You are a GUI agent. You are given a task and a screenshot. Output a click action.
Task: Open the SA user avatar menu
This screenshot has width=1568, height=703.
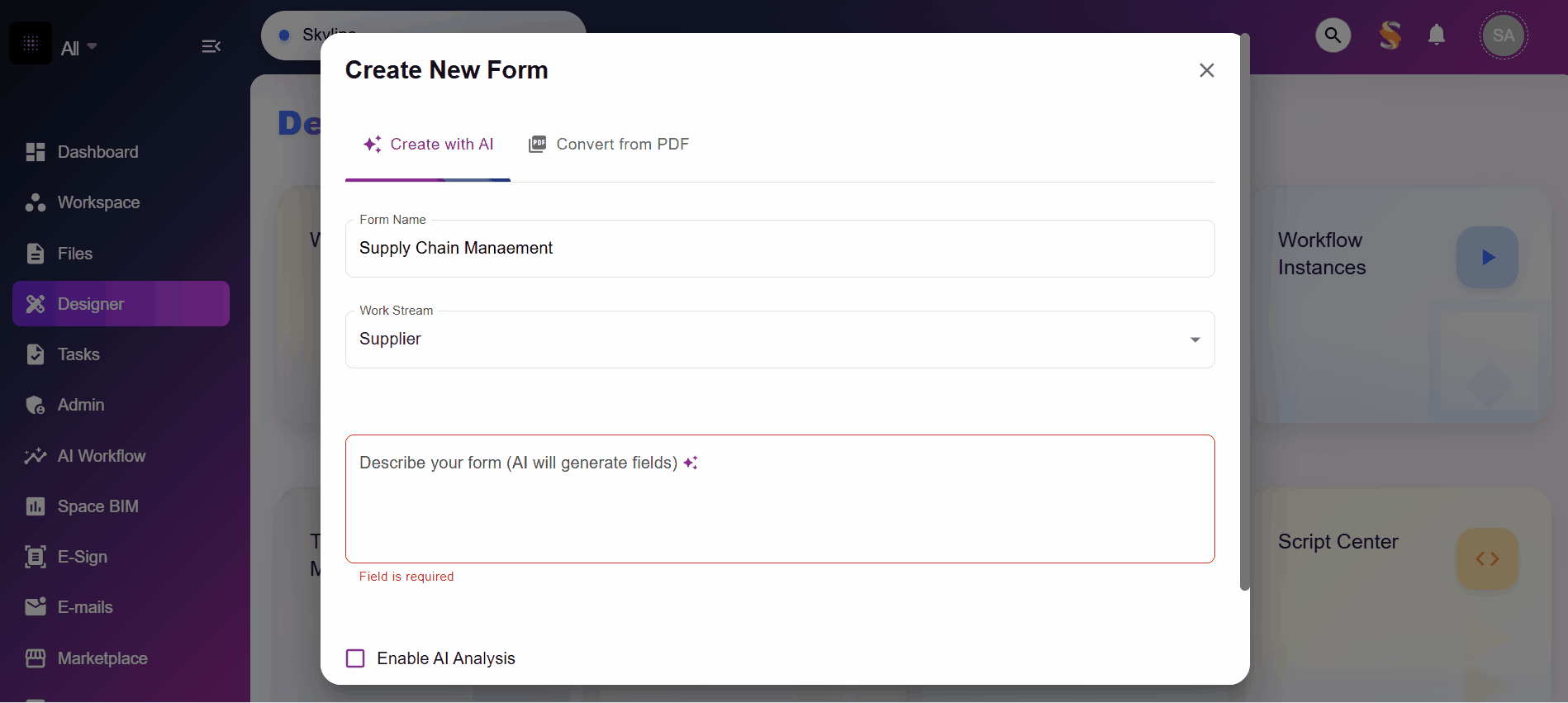(x=1504, y=36)
